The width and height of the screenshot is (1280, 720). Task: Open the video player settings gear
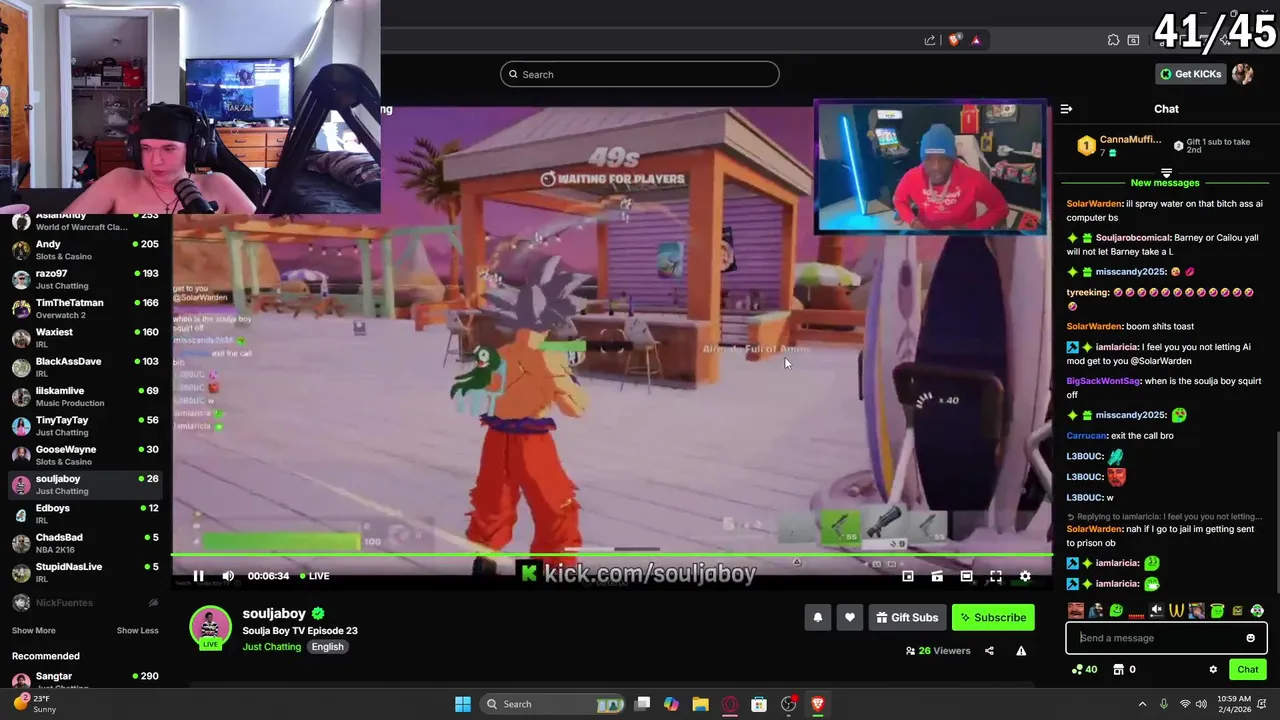click(x=1025, y=576)
